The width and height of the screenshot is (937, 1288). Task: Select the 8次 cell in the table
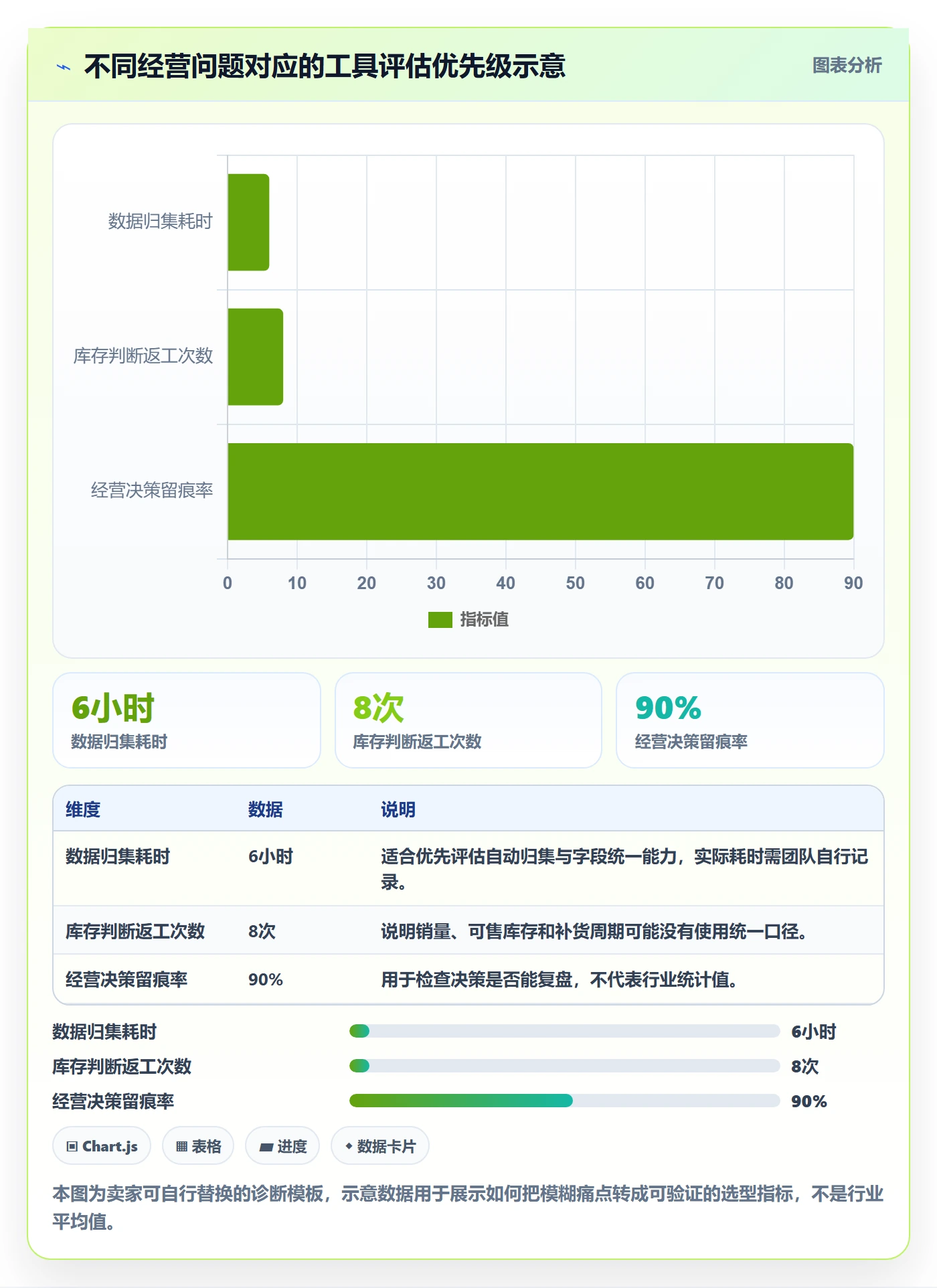point(262,931)
